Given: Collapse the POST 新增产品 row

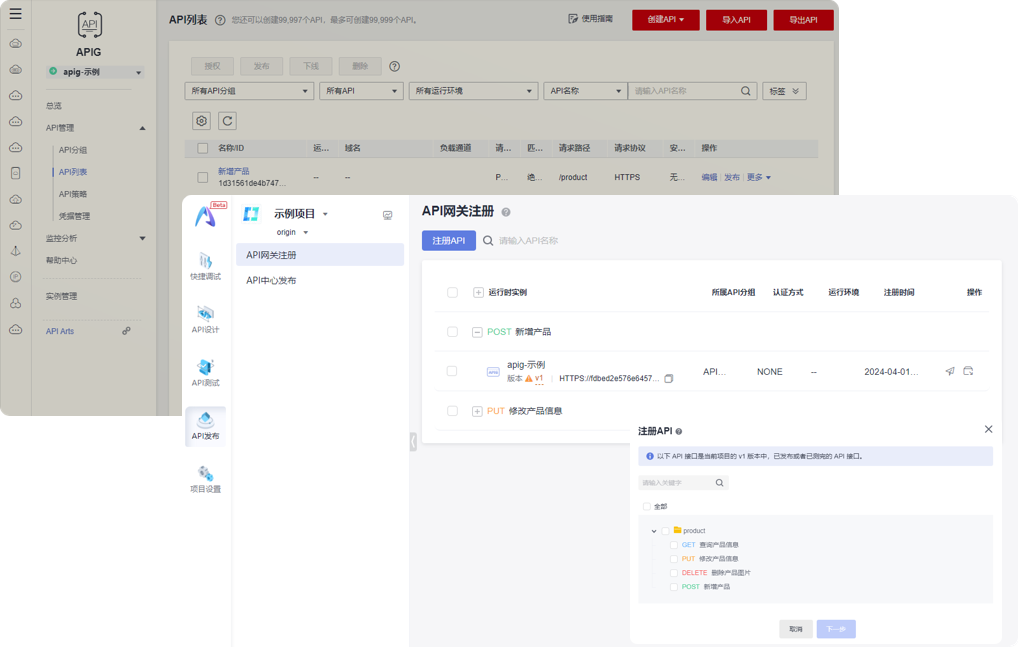Looking at the screenshot, I should tap(477, 332).
